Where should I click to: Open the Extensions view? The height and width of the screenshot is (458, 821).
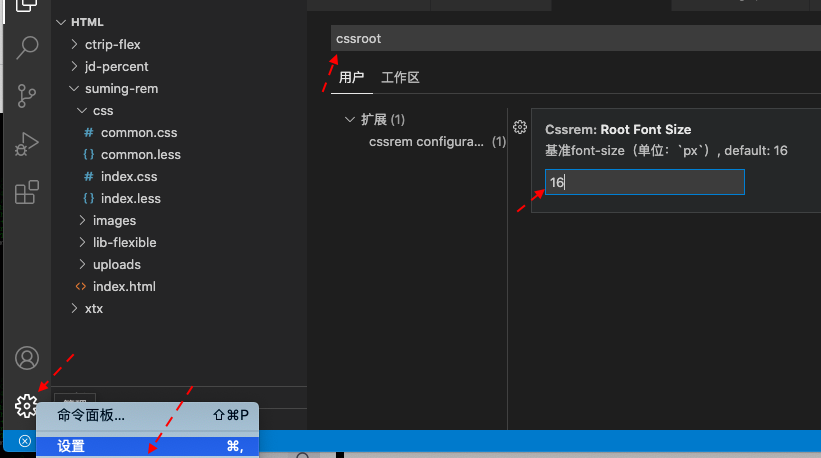27,192
